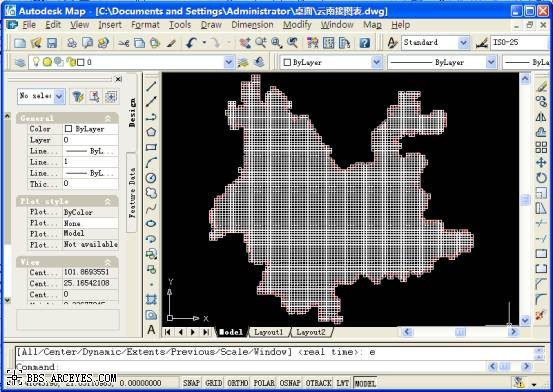
Task: Collapse the General properties section
Action: [x=108, y=118]
